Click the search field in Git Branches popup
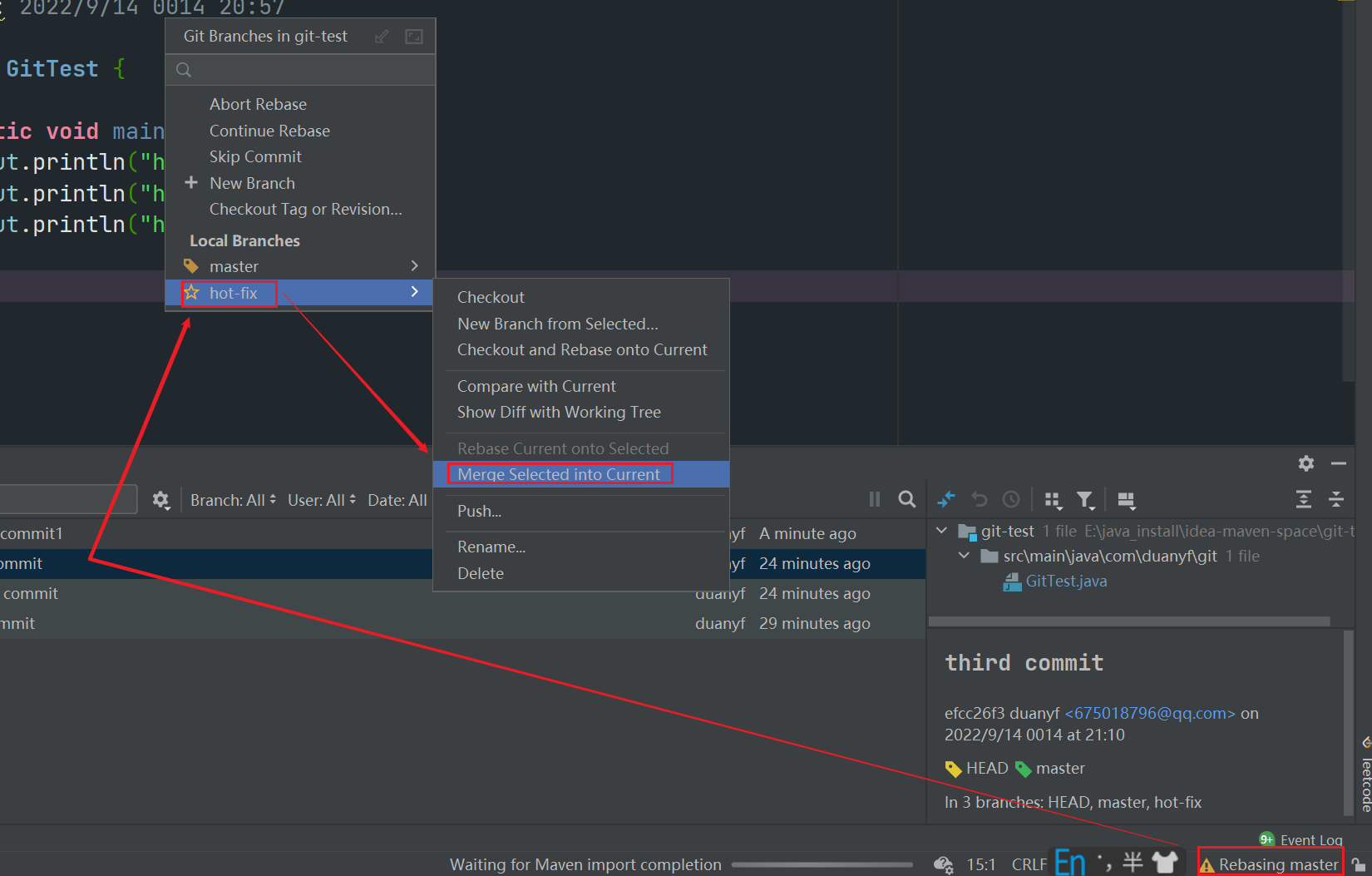This screenshot has height=876, width=1372. (301, 70)
